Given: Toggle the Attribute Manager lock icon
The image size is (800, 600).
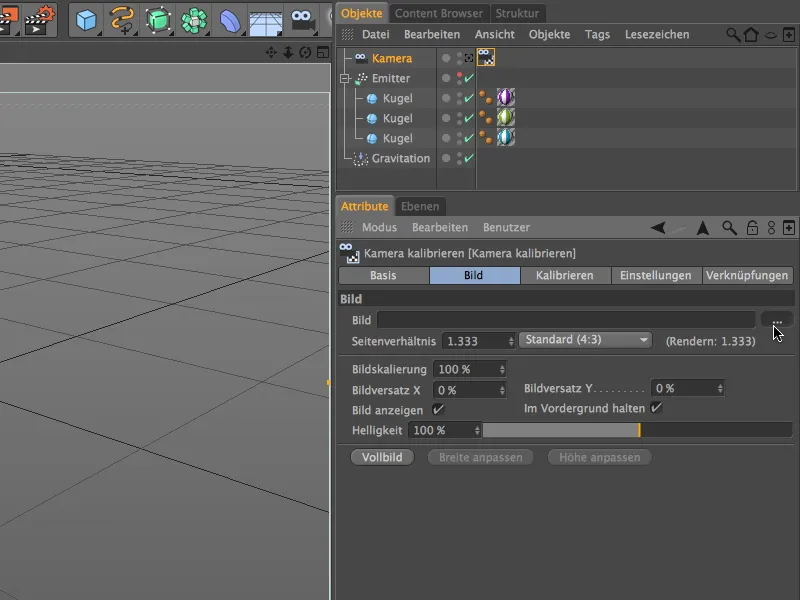Looking at the screenshot, I should [752, 228].
